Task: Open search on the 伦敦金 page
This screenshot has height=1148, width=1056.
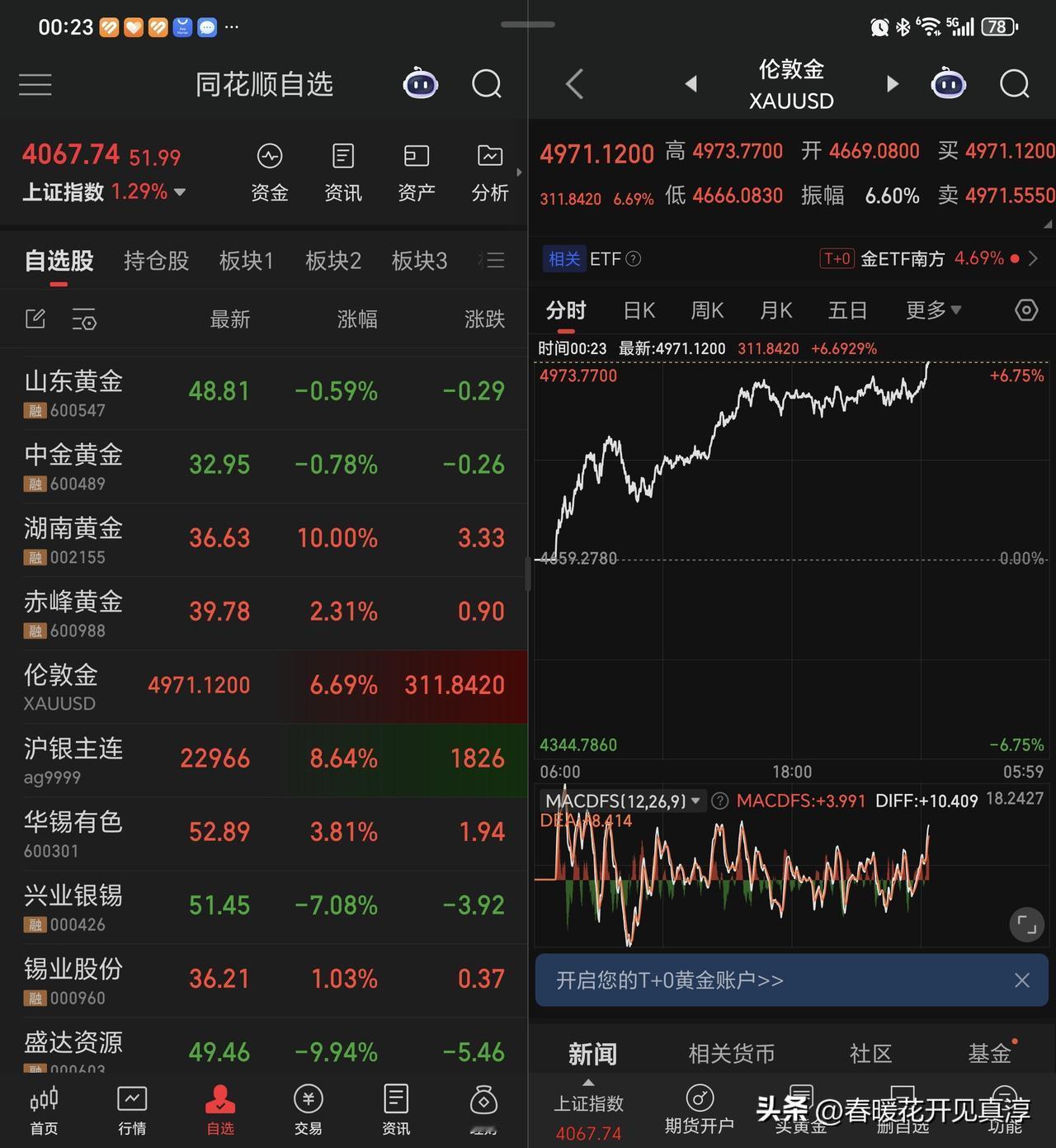Action: click(x=1015, y=83)
